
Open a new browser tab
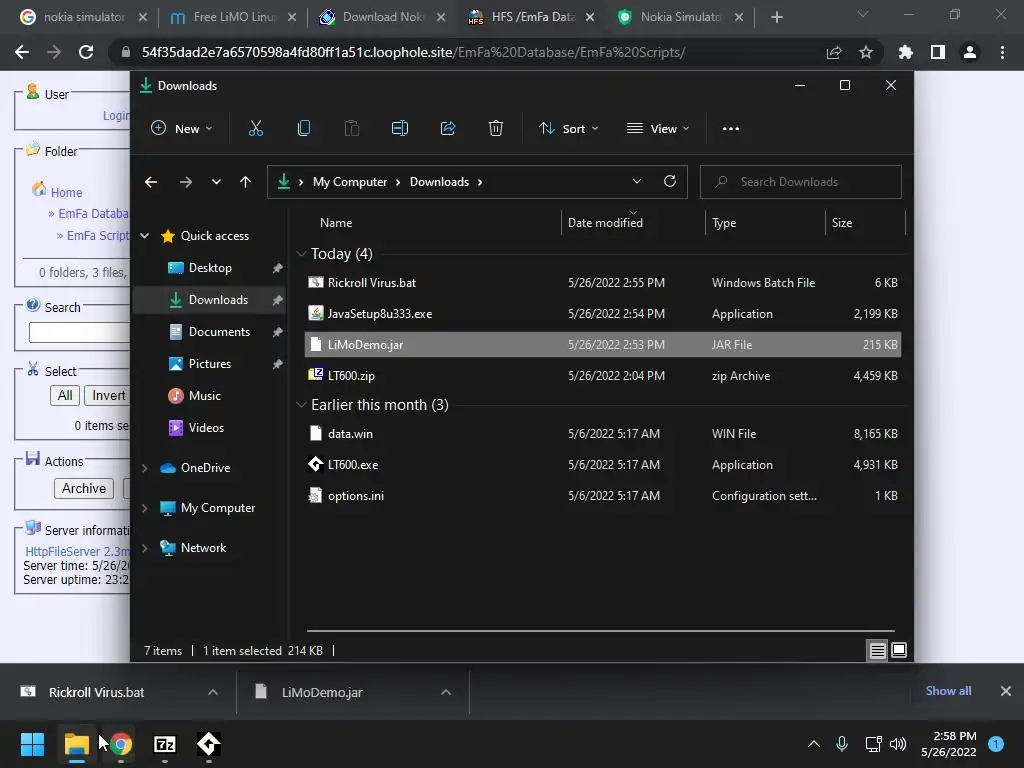pos(776,18)
